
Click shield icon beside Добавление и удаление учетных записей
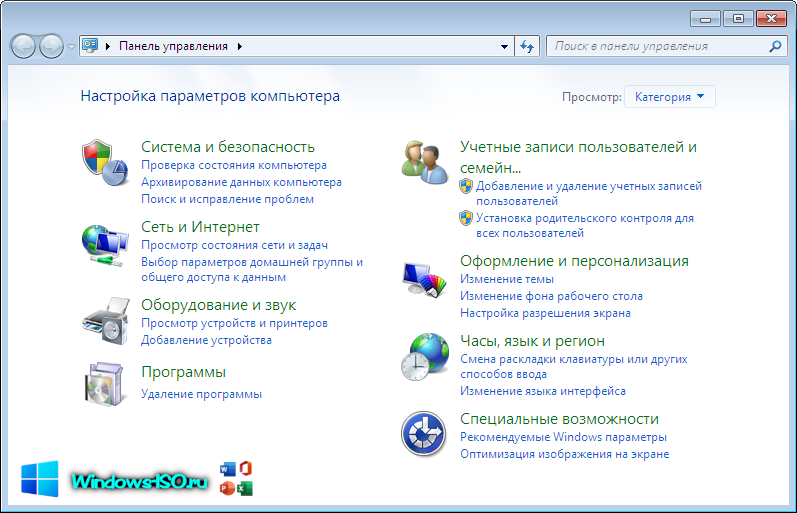pos(466,186)
